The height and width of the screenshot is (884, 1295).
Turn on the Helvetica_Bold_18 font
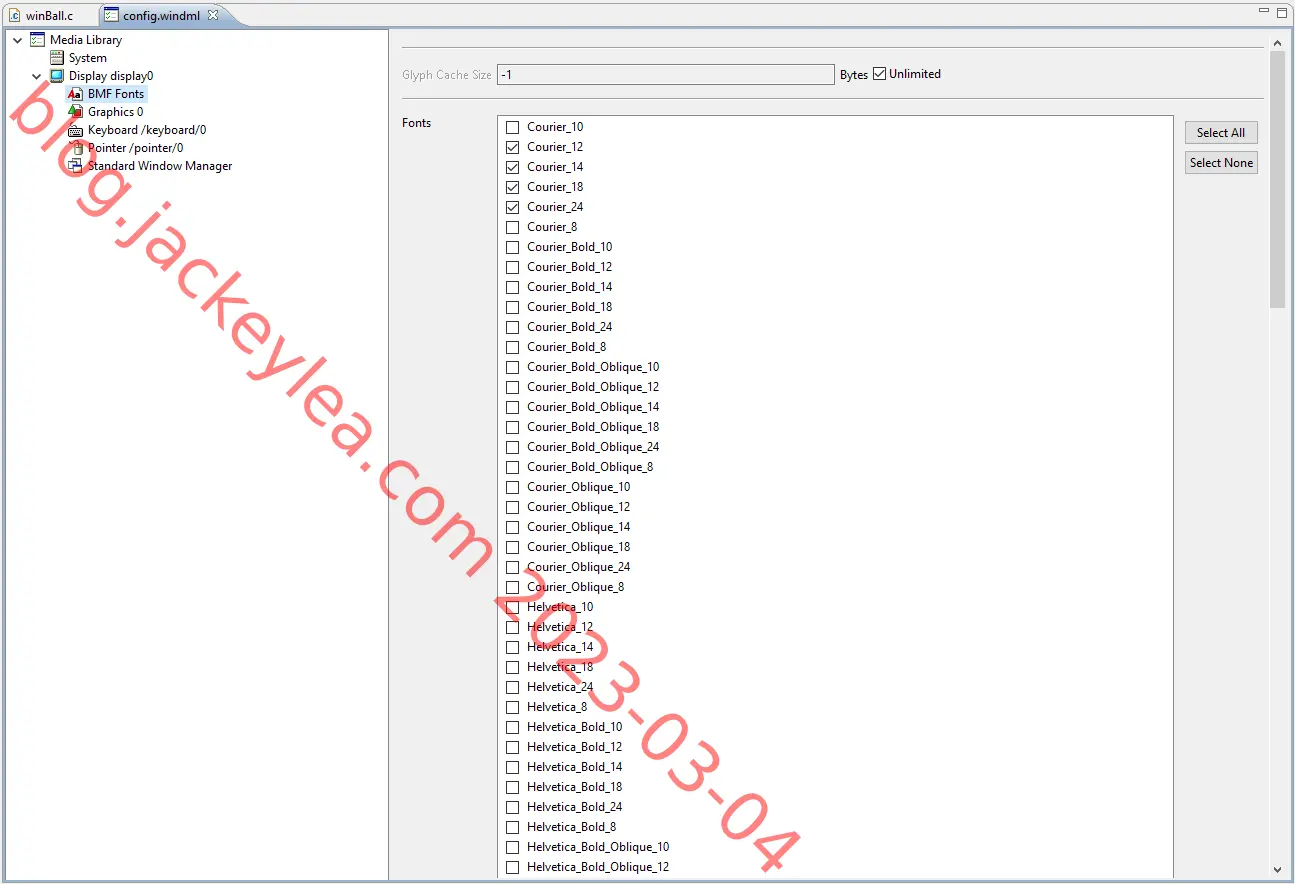pos(513,787)
